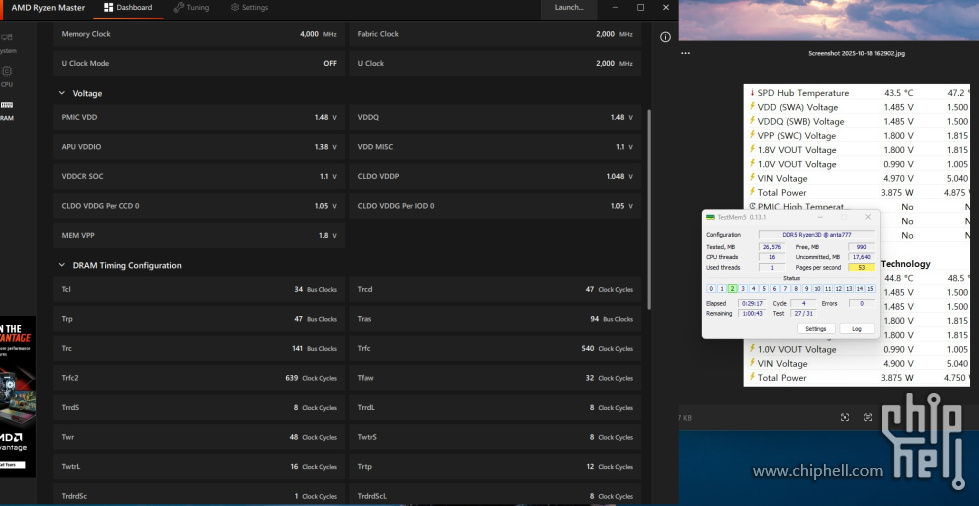The height and width of the screenshot is (506, 979).
Task: Click the TestMem5 title bar icon
Action: click(x=710, y=217)
